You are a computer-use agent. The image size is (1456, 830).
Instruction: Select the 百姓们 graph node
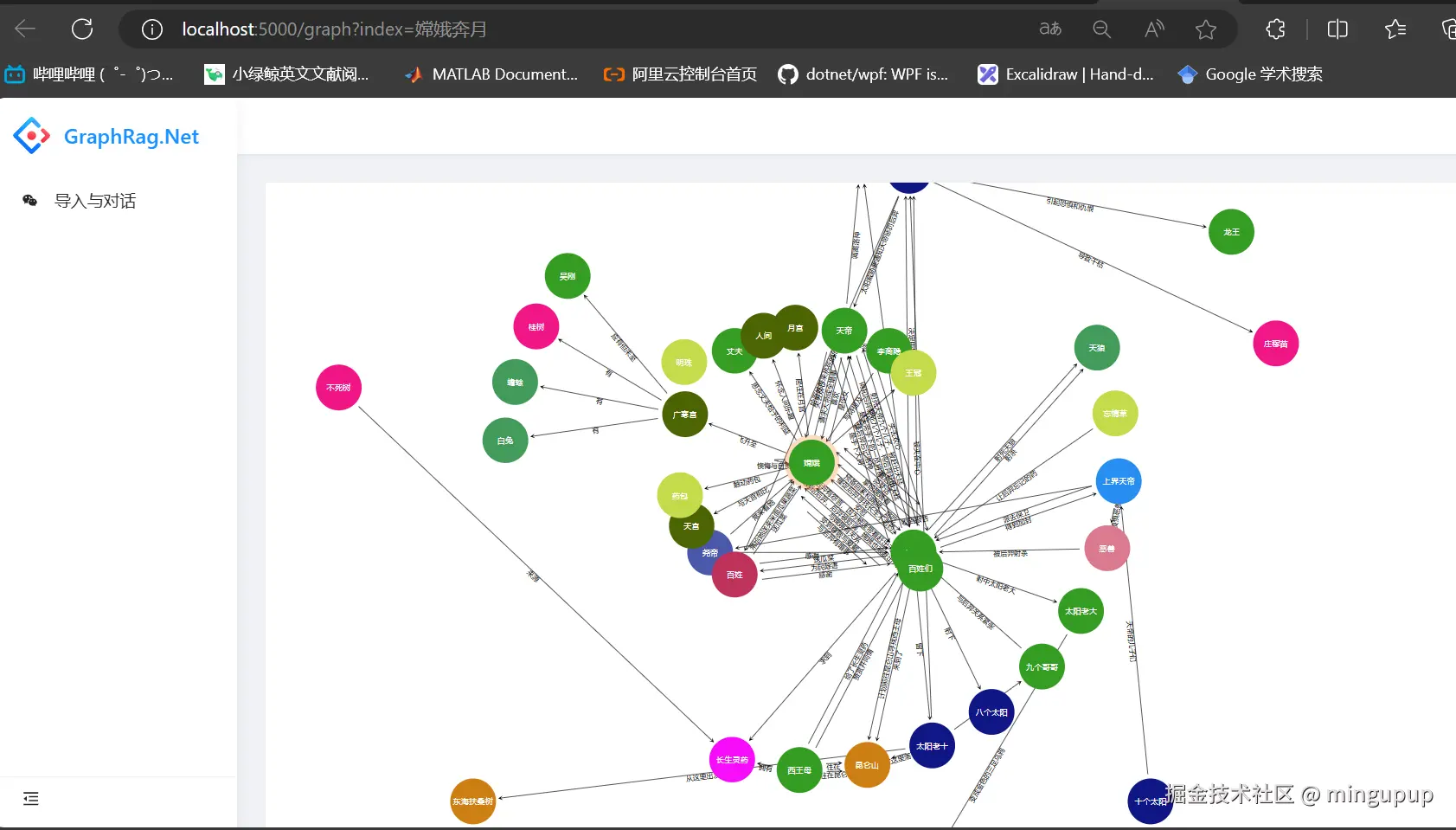920,569
